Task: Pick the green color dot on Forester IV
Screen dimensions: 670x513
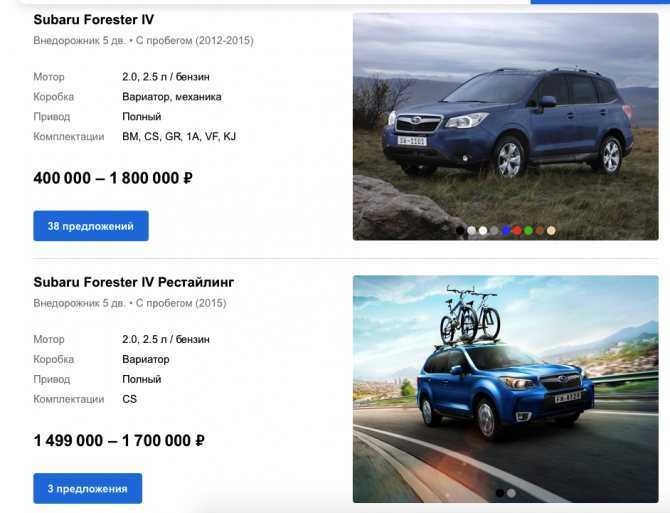Action: pyautogui.click(x=529, y=231)
